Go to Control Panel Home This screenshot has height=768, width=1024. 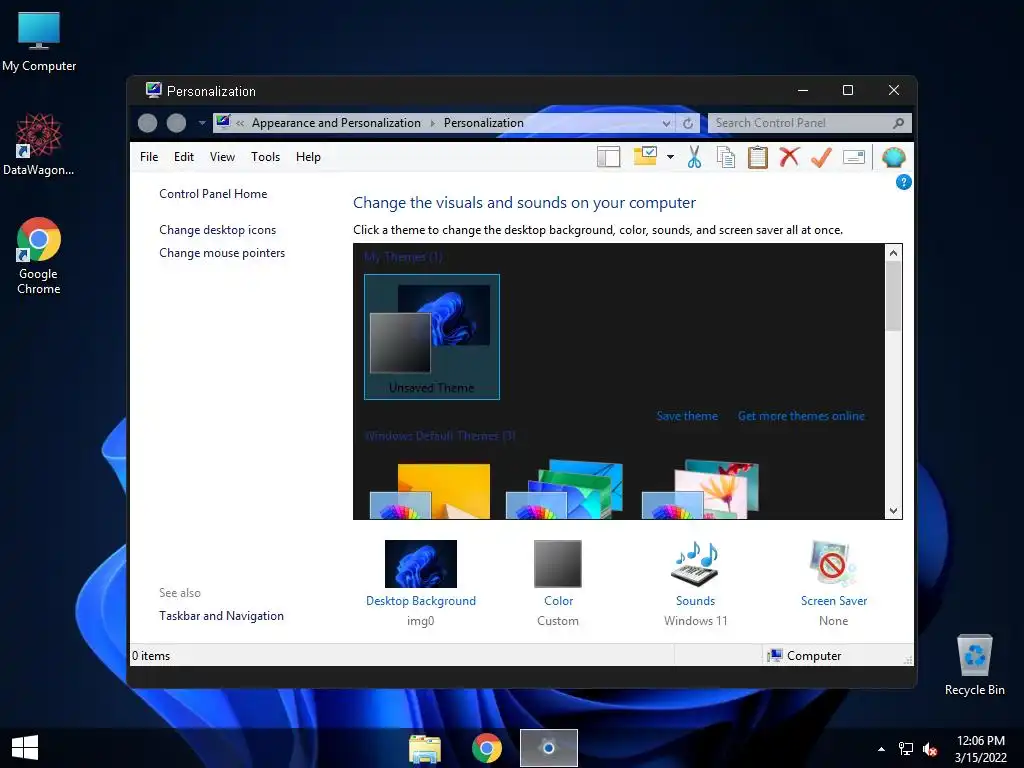tap(213, 194)
